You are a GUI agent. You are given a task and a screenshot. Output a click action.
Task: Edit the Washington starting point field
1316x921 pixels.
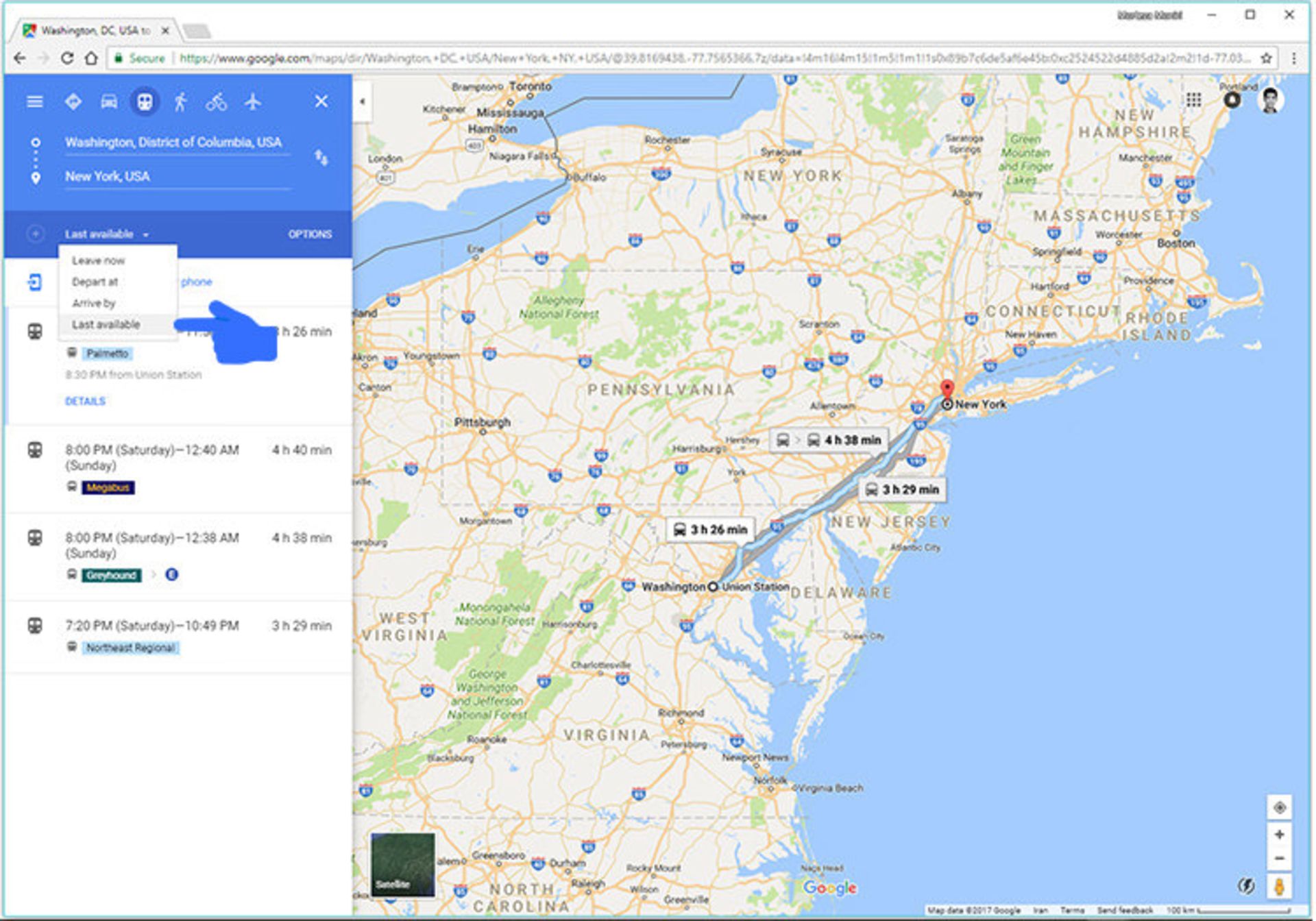(178, 143)
